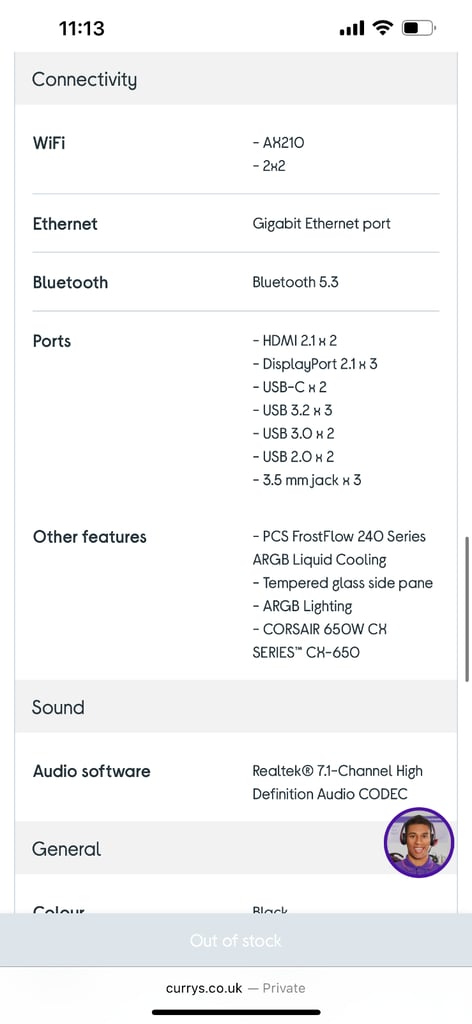
Task: Tap the battery indicator icon
Action: coord(418,28)
